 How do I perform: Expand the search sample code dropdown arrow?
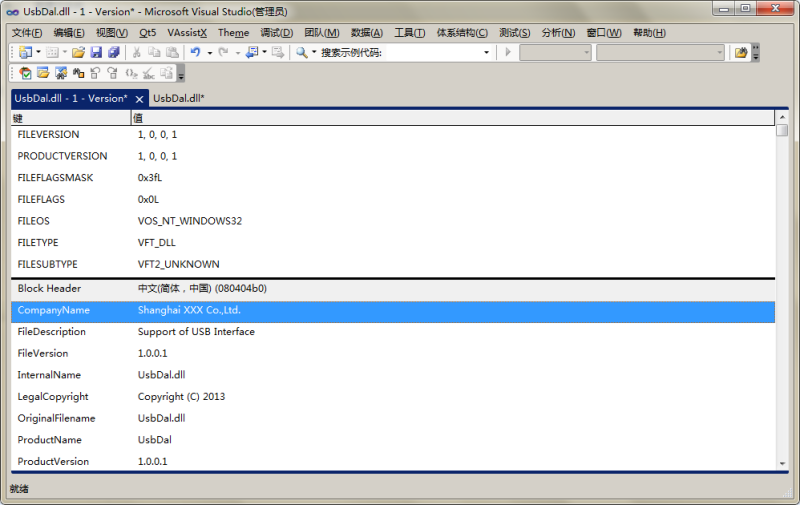[487, 52]
